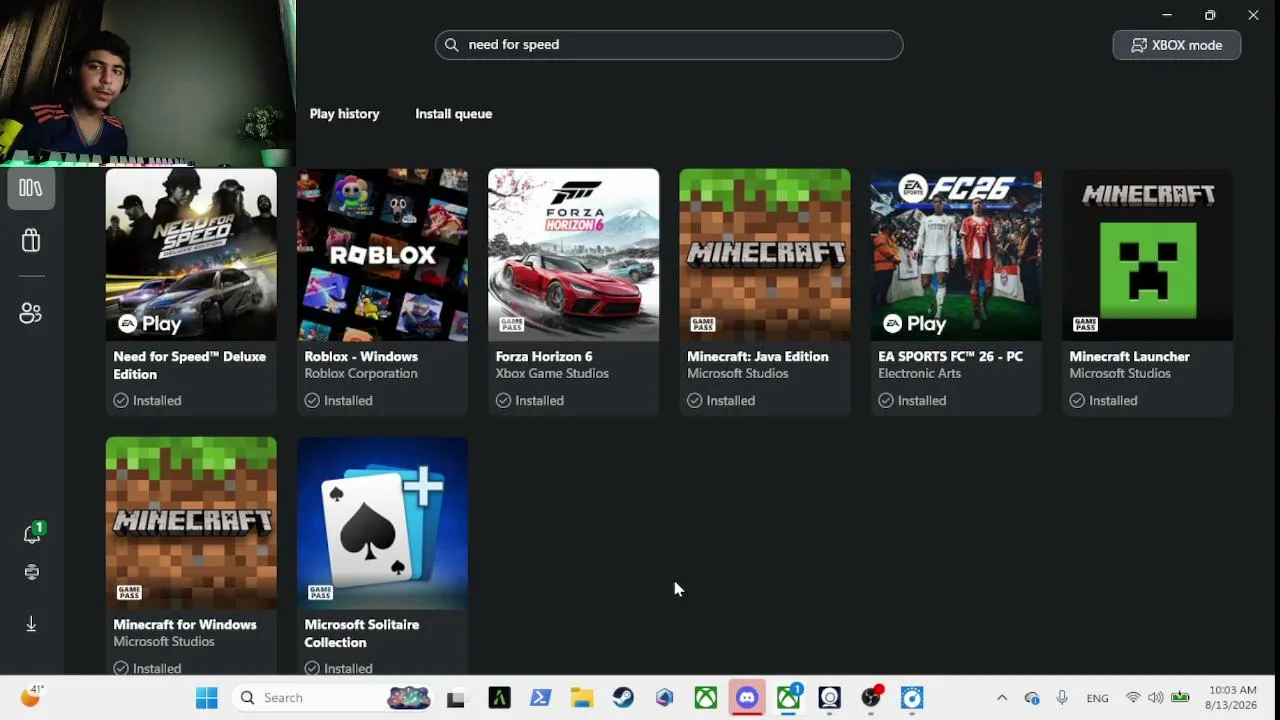This screenshot has height=720, width=1280.
Task: Open Discord from the taskbar
Action: point(747,698)
